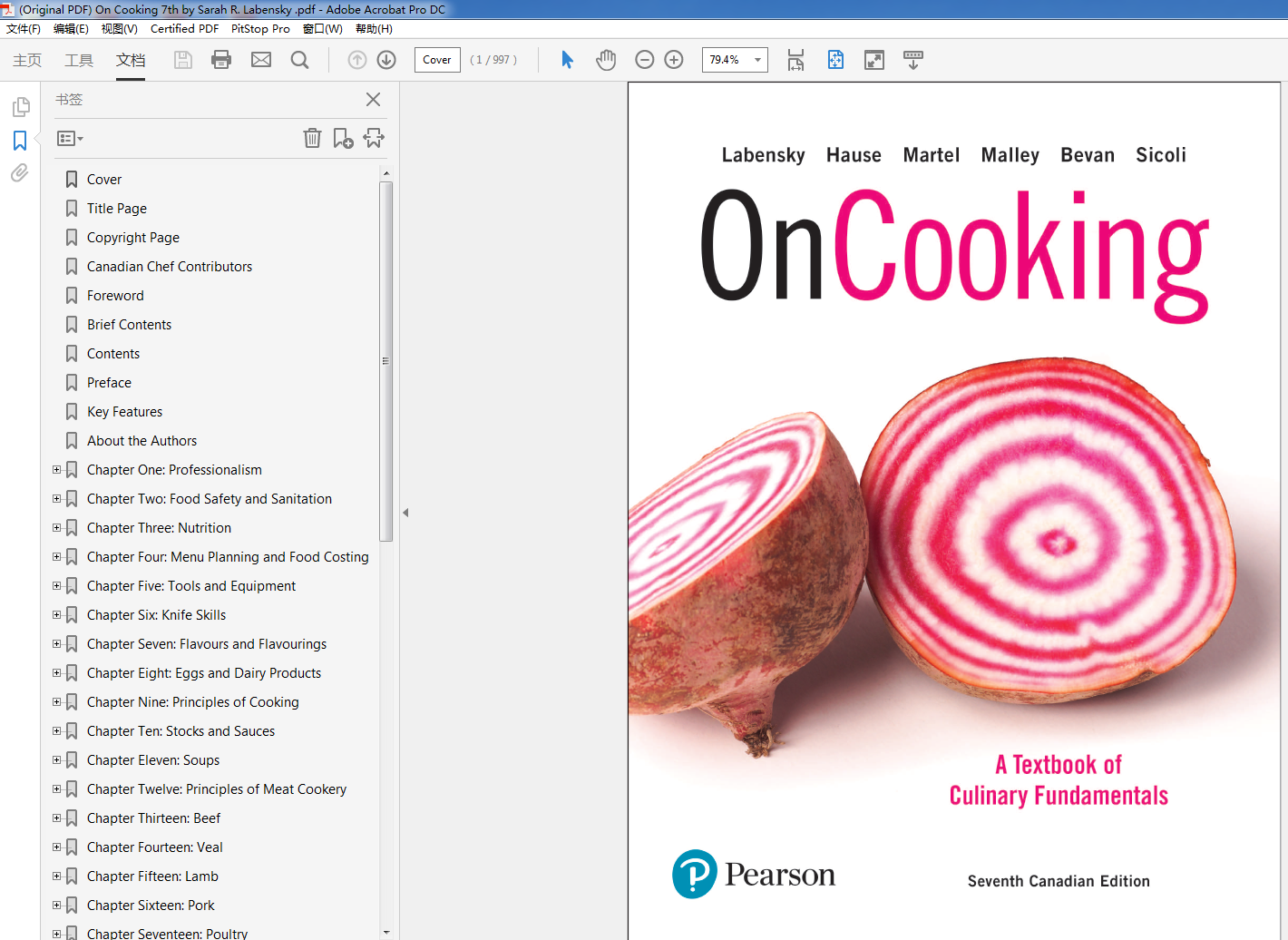Expand Chapter Two: Food Safety bookmark
1288x940 pixels.
pos(57,499)
